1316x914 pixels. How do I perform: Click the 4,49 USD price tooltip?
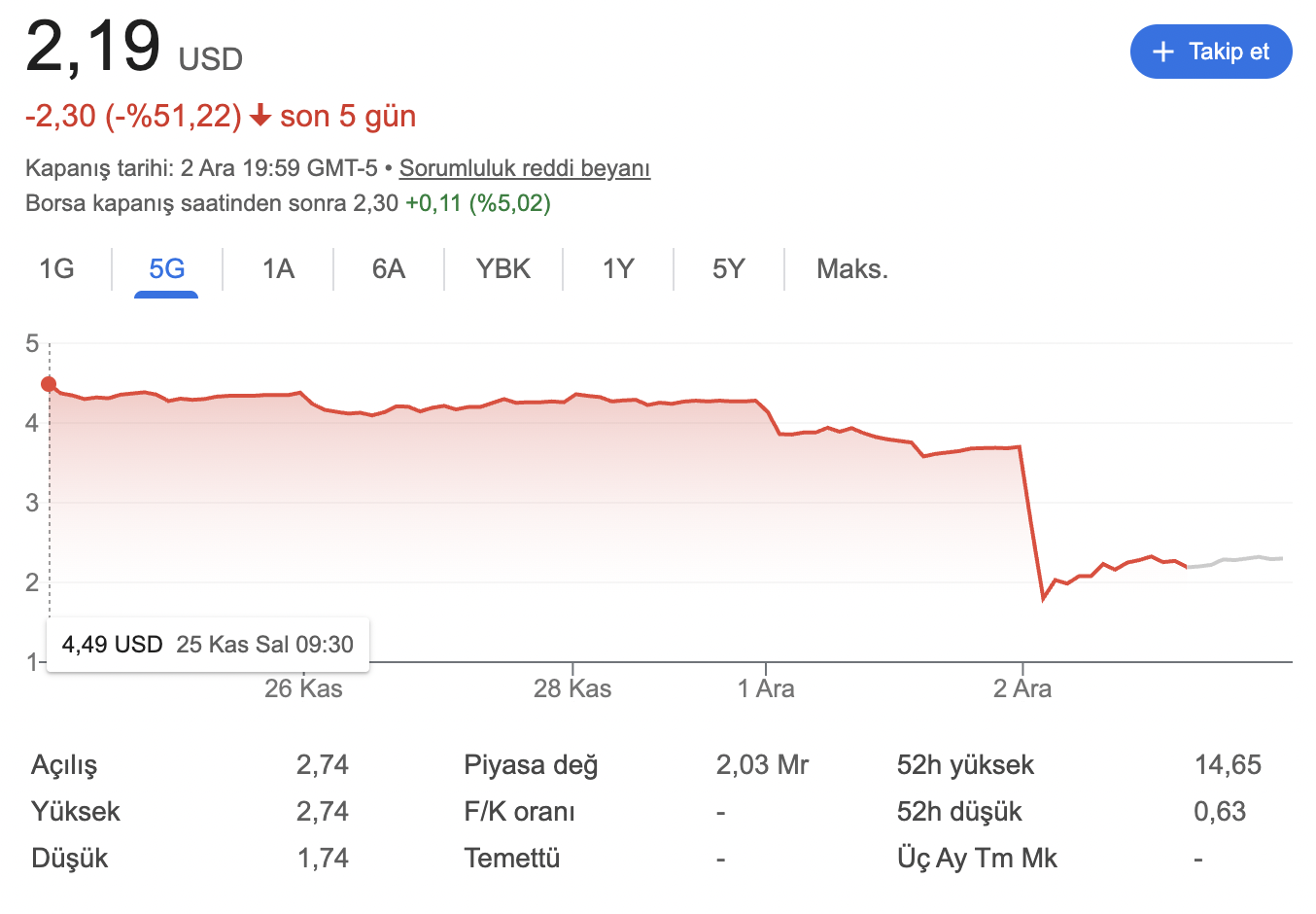208,645
